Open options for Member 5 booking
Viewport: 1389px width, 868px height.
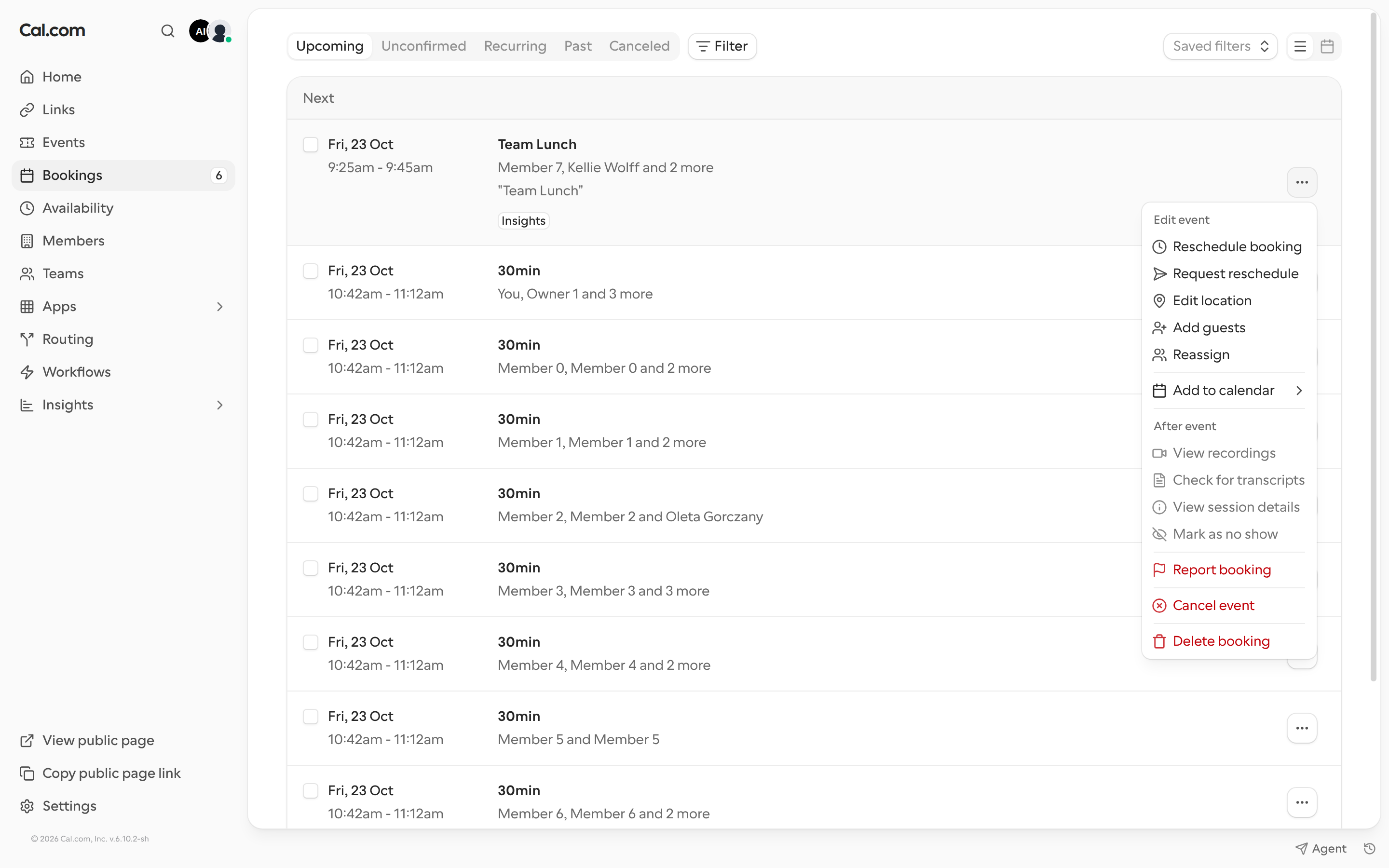point(1302,728)
